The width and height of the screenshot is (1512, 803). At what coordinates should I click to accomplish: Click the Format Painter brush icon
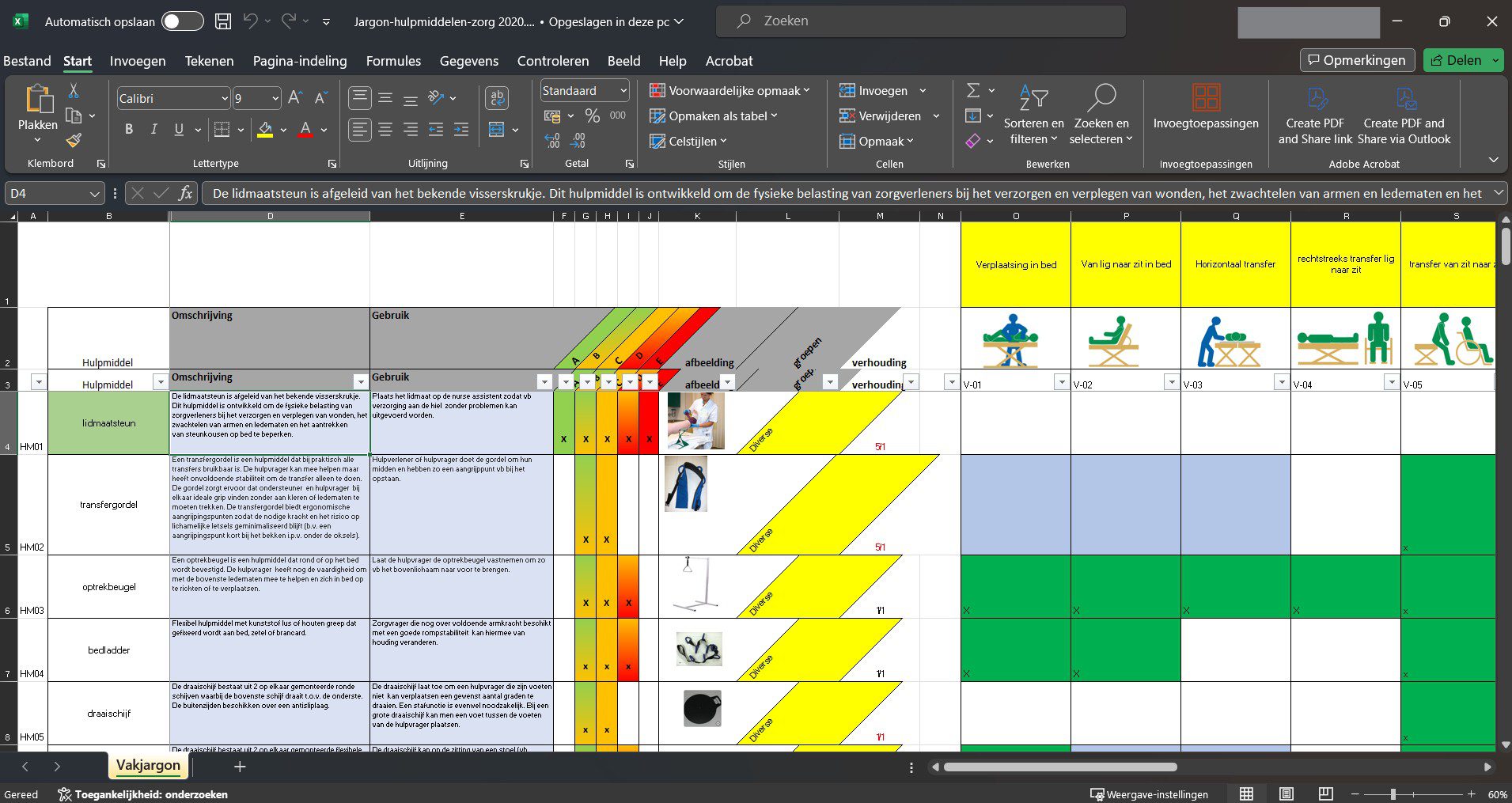(x=74, y=141)
